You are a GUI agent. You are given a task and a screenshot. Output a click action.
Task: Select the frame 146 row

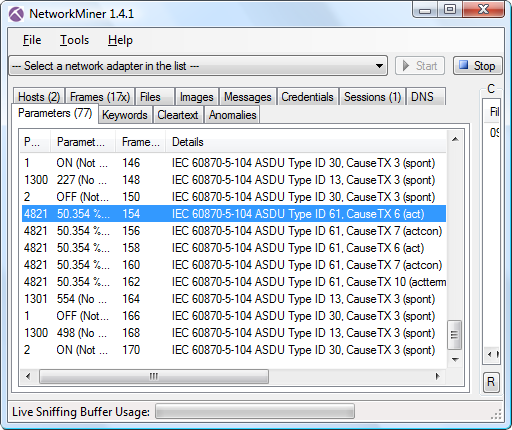[233, 163]
